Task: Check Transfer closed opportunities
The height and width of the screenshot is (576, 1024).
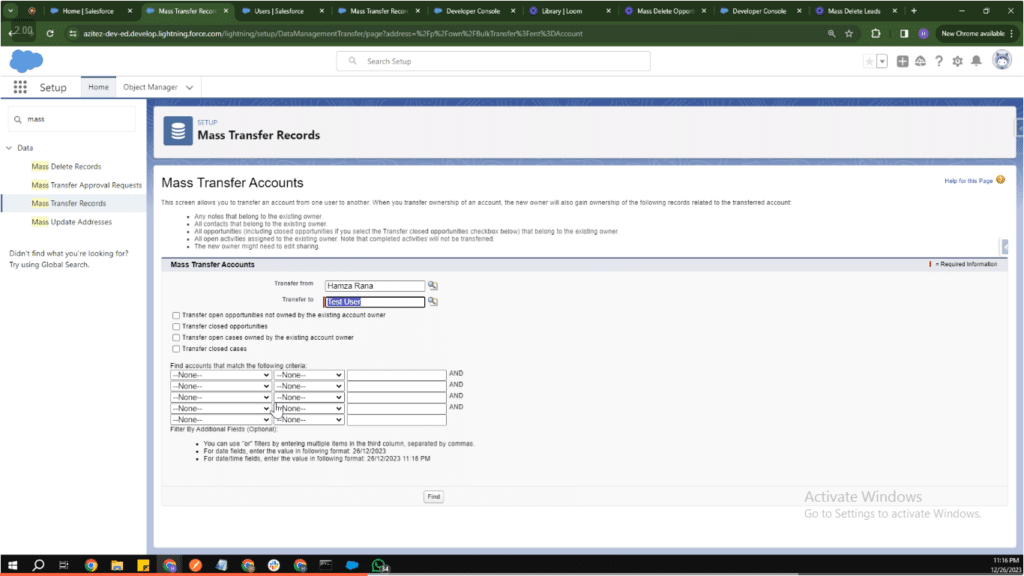Action: coord(176,327)
